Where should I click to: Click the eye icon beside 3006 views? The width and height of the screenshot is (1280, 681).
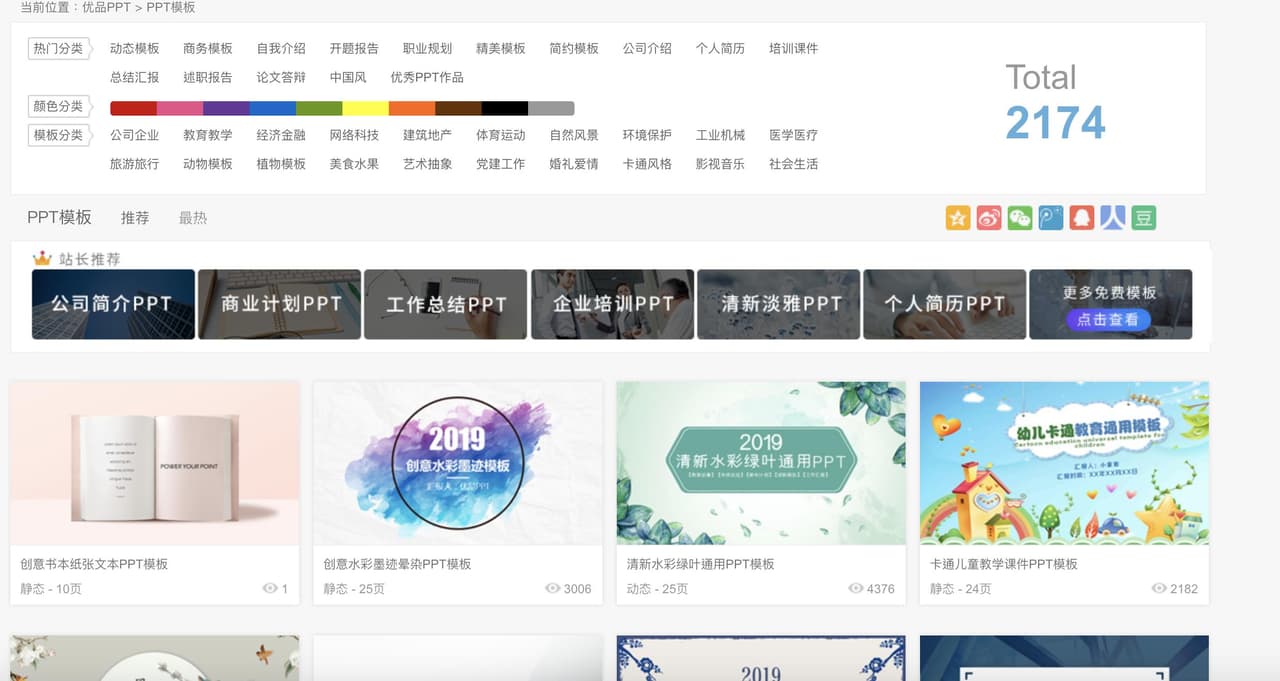click(x=552, y=589)
